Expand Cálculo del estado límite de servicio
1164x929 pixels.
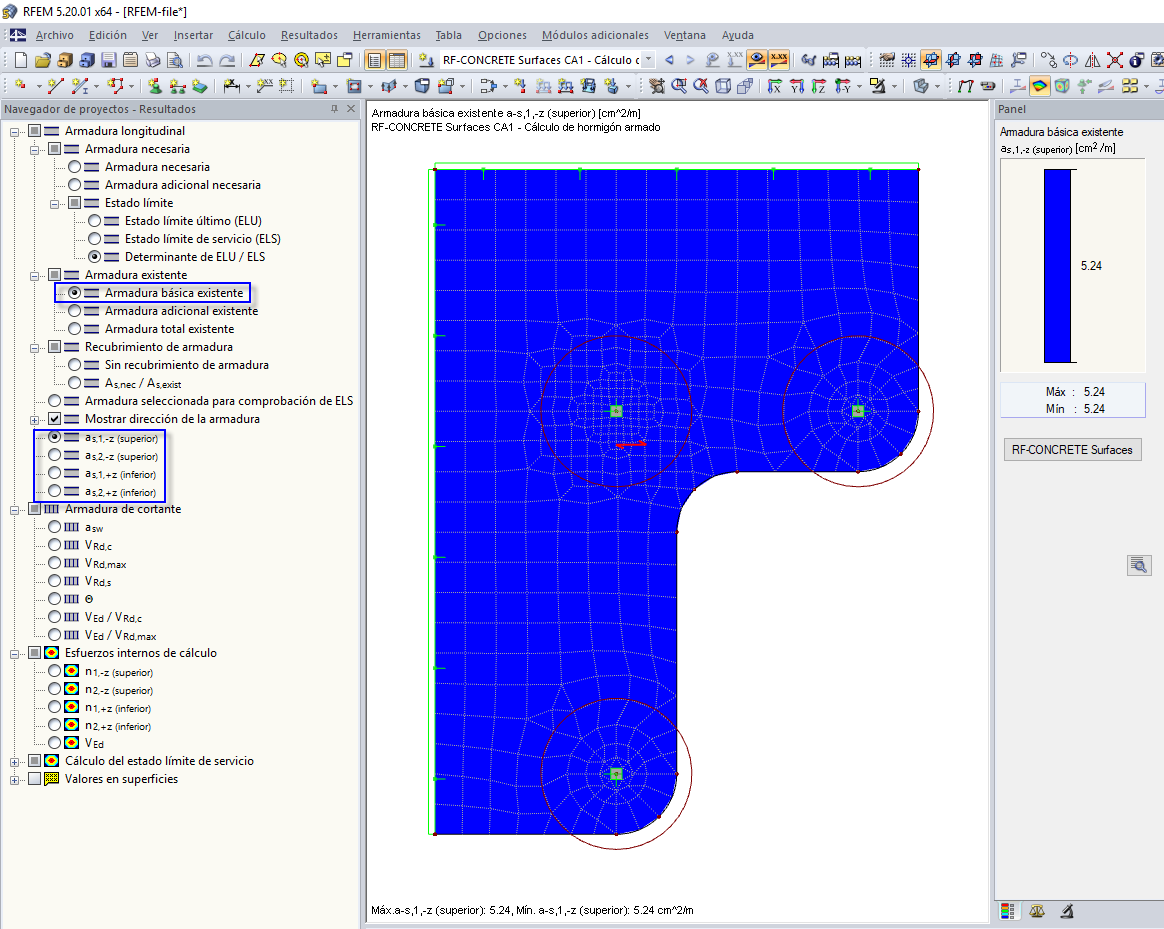click(14, 762)
